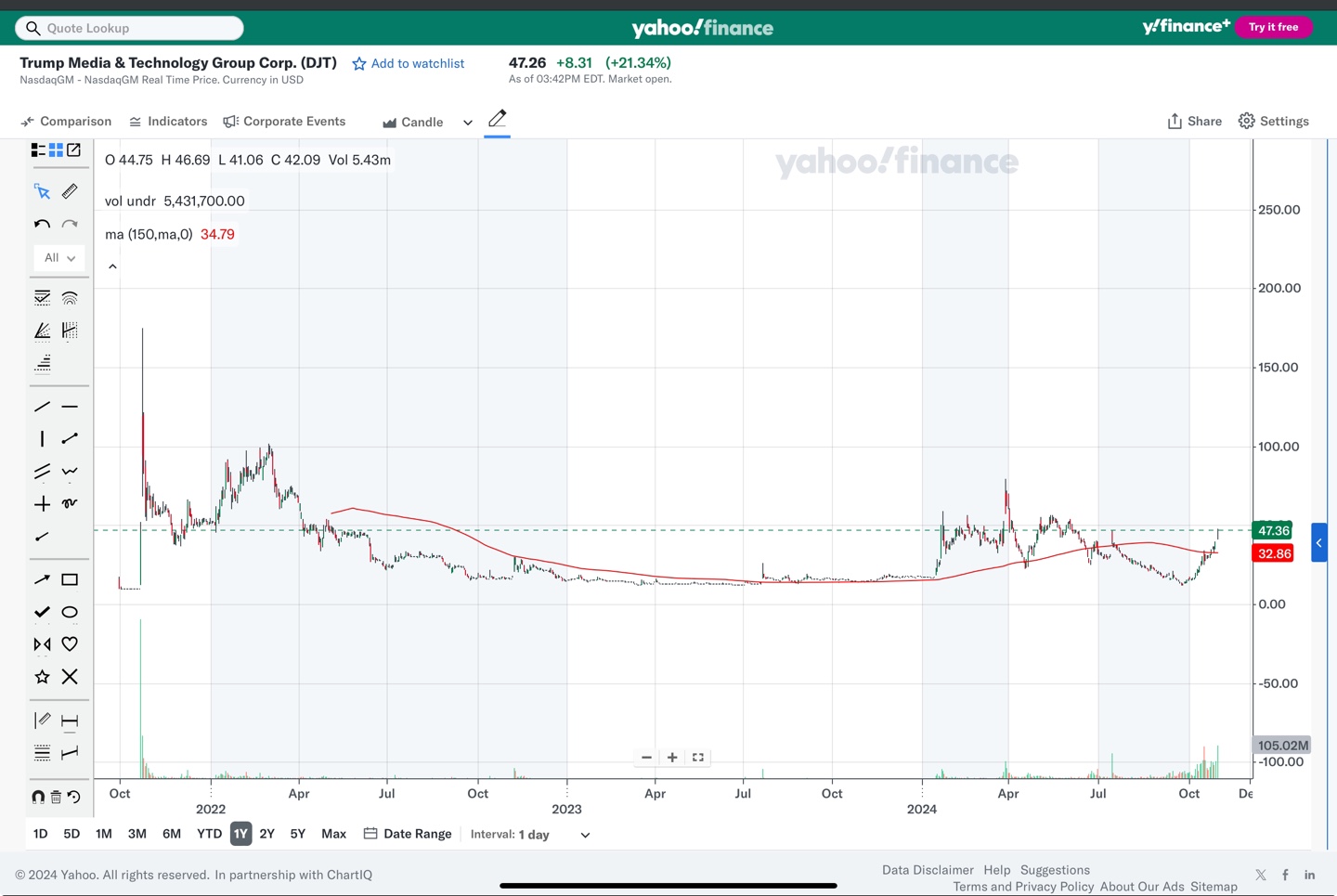Toggle full screen chart view
This screenshot has width=1337, height=896.
point(698,758)
